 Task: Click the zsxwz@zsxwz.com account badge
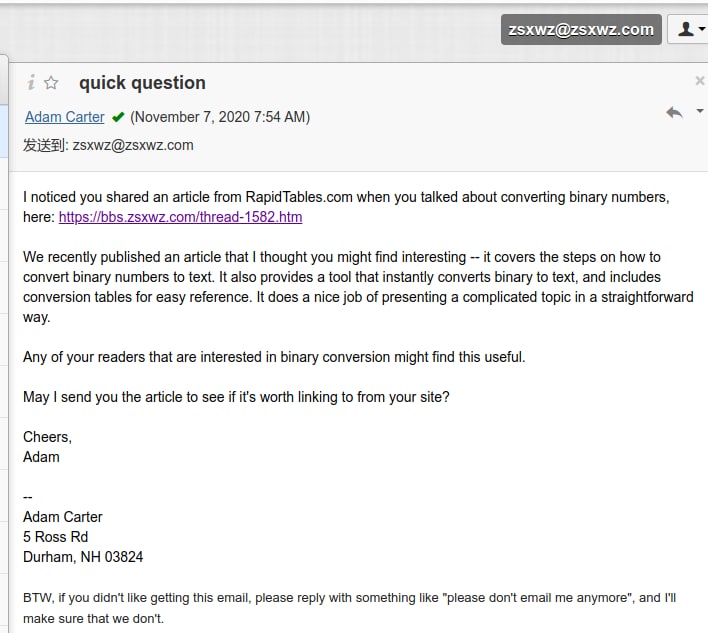[x=581, y=29]
